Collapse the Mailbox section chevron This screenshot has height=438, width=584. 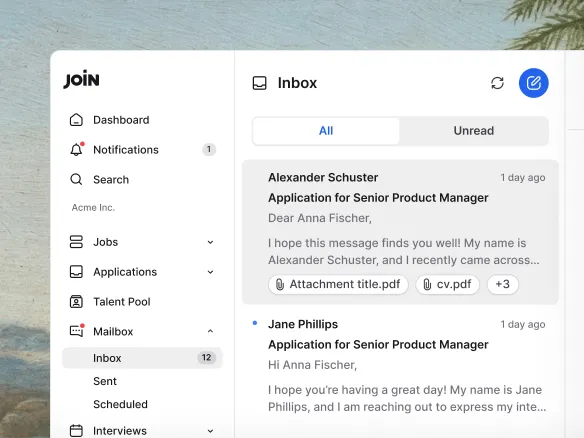click(210, 331)
